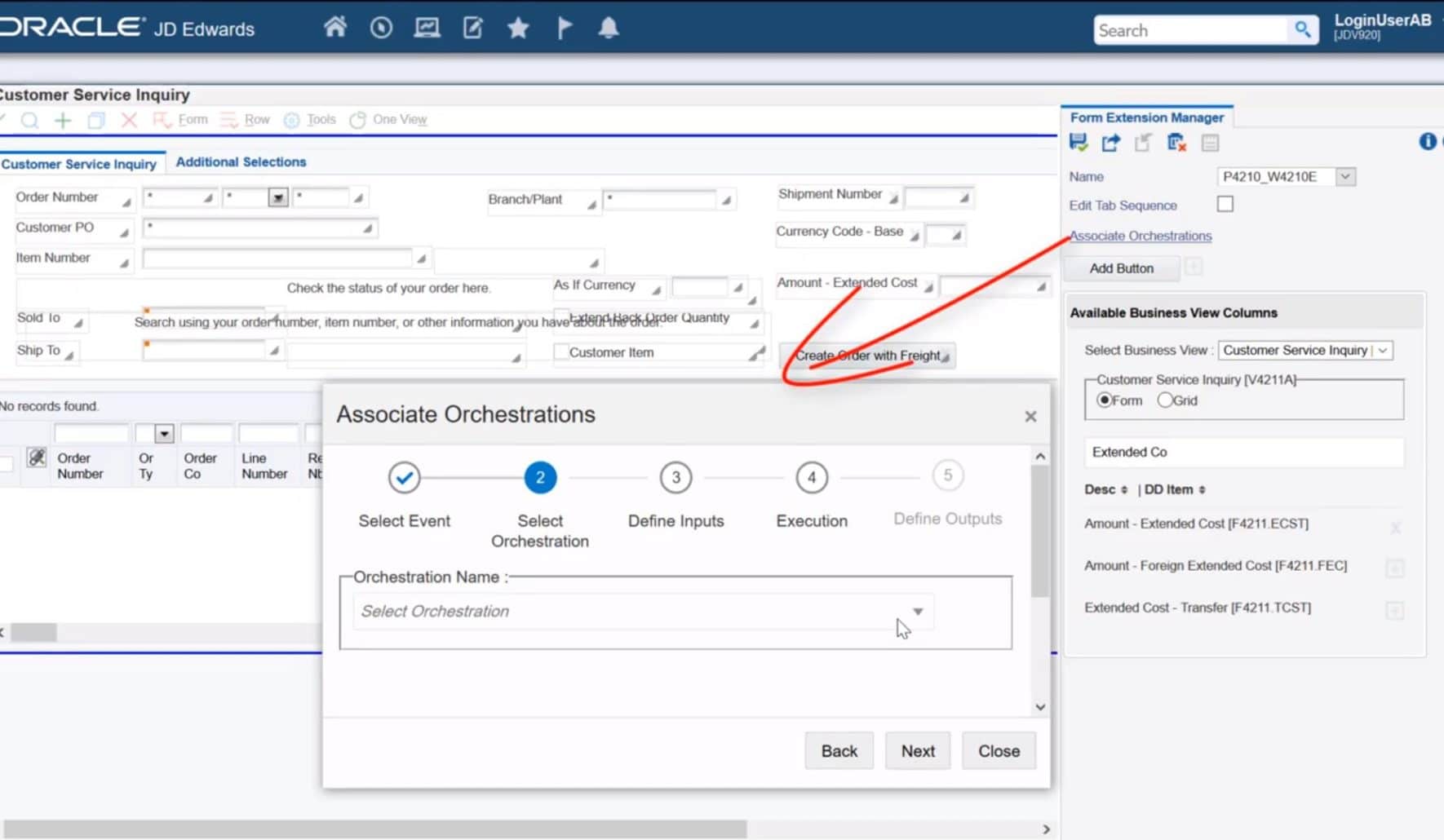Open Favorites star icon
The height and width of the screenshot is (840, 1444).
pos(518,29)
